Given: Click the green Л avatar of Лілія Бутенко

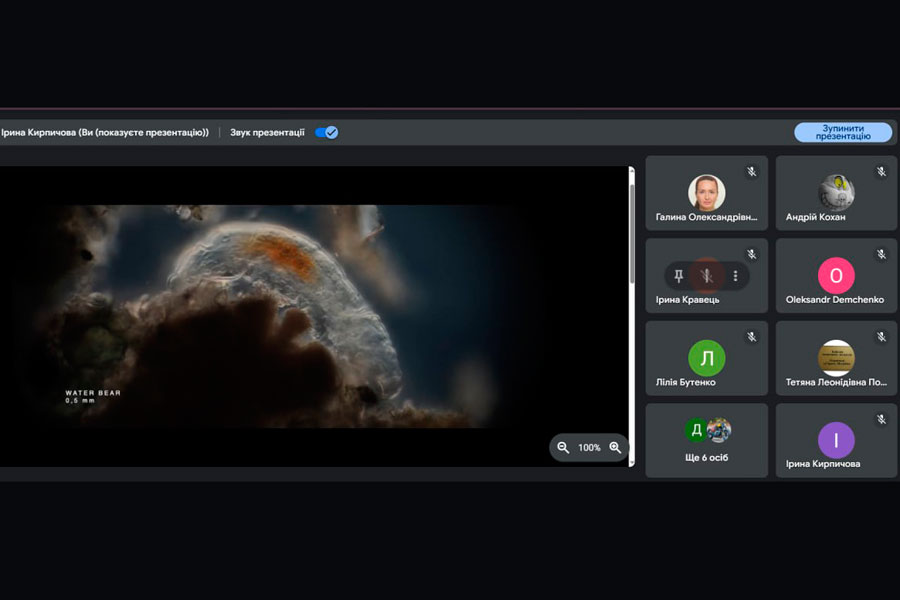Looking at the screenshot, I should tap(706, 358).
